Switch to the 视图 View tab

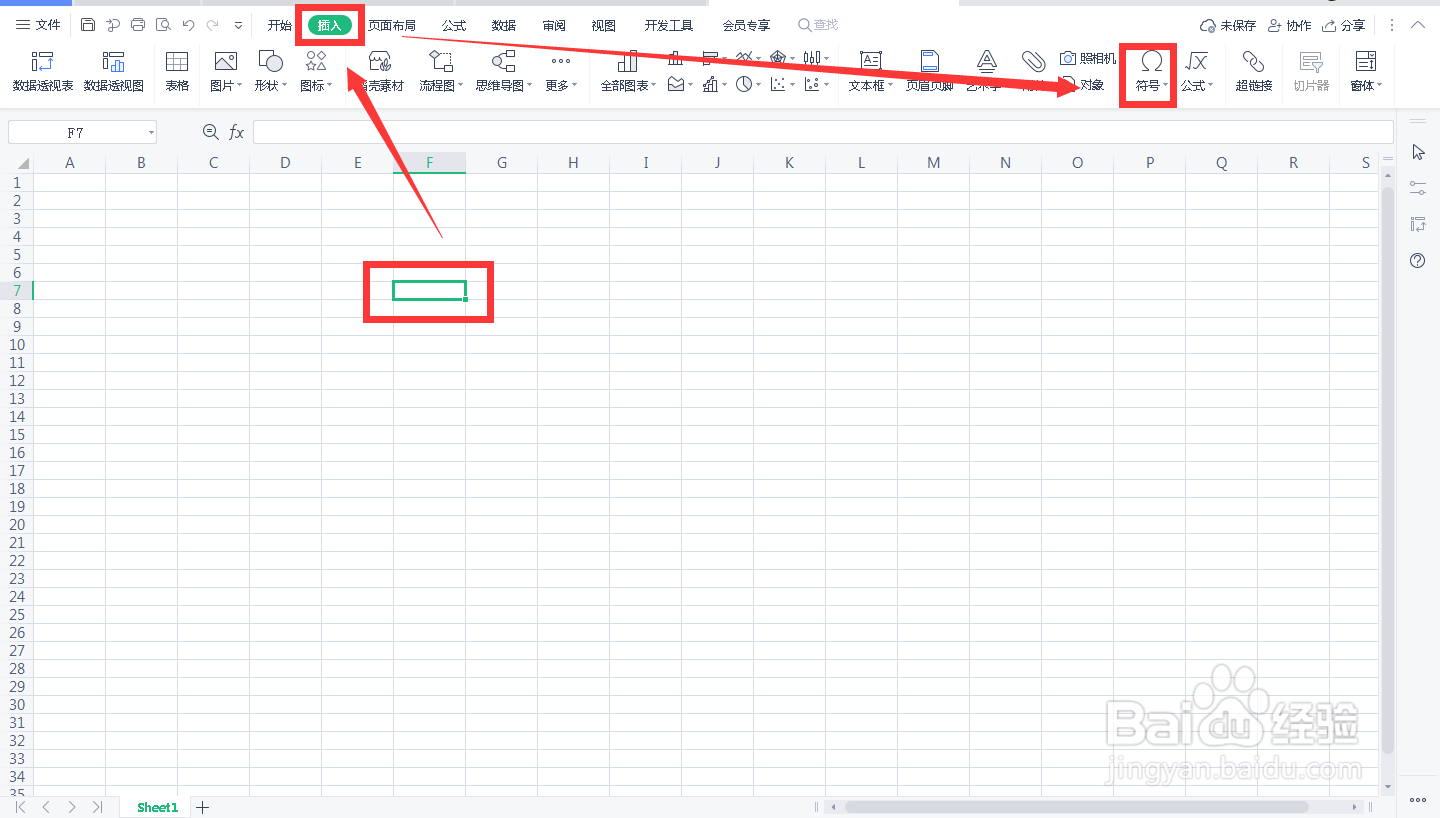click(603, 25)
